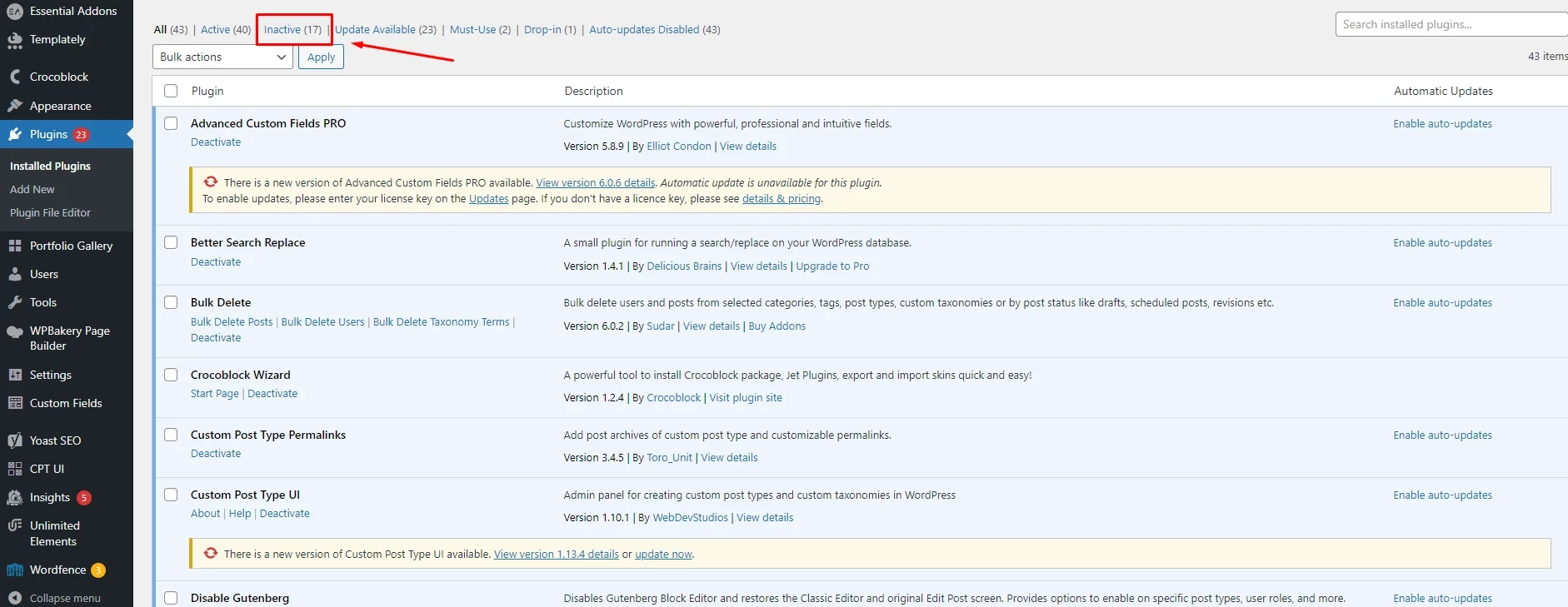Enable auto-updates for Bulk Delete
This screenshot has height=607, width=1568.
[x=1442, y=302]
